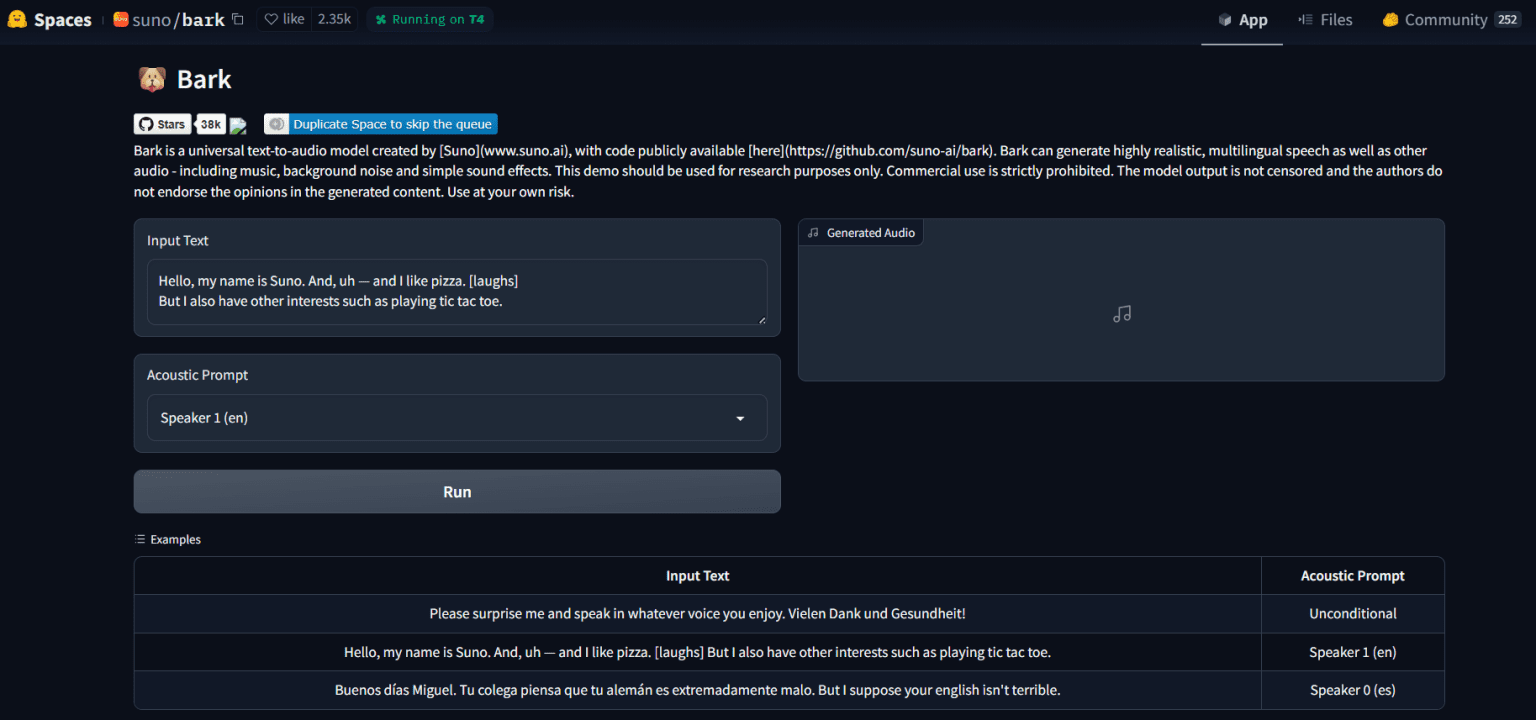The image size is (1536, 720).
Task: Click the suno avatar icon beside the space name
Action: 121,19
